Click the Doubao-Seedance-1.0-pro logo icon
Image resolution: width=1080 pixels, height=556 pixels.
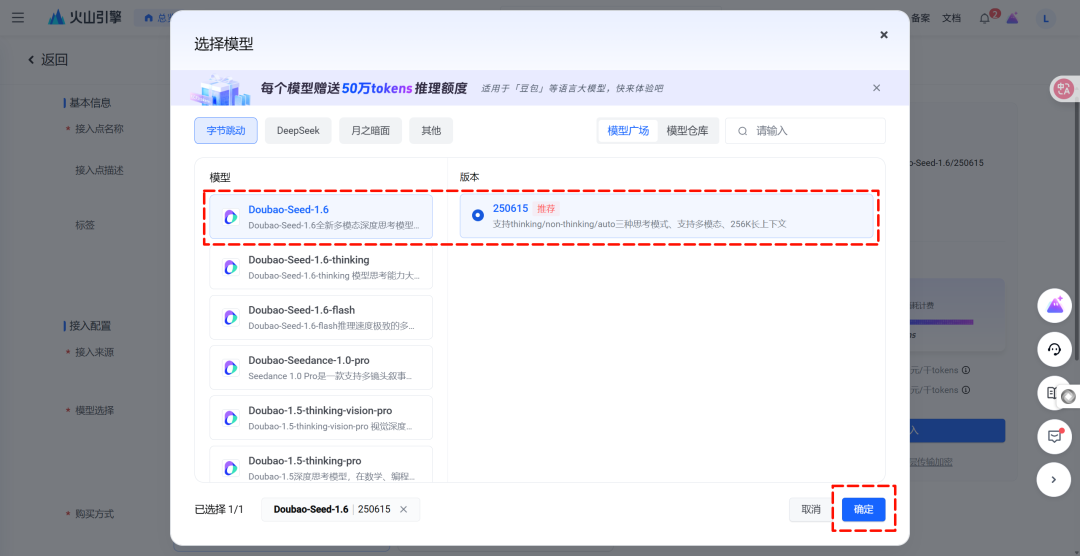click(231, 368)
